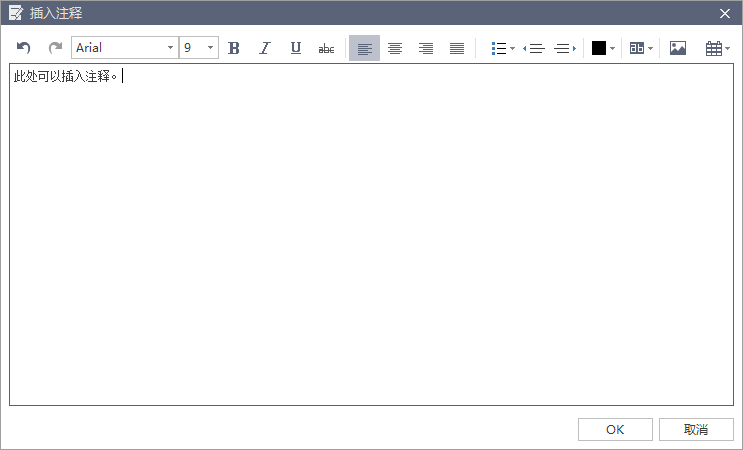Close the 插入注释 dialog
The image size is (743, 450).
click(725, 13)
